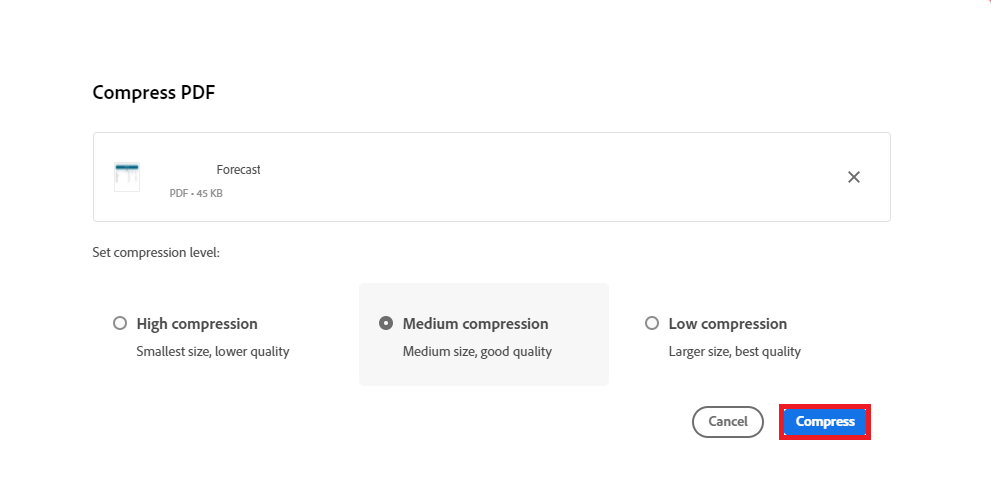
Task: Click the "Compress PDF" dialog heading
Action: coord(154,93)
